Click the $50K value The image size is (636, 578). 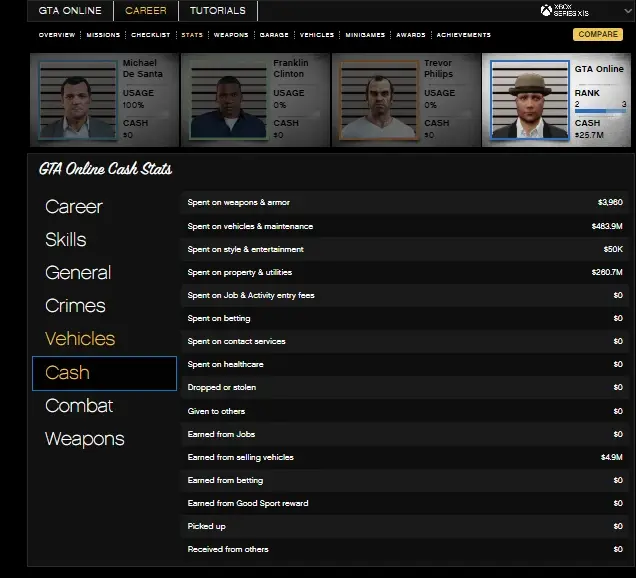[613, 249]
